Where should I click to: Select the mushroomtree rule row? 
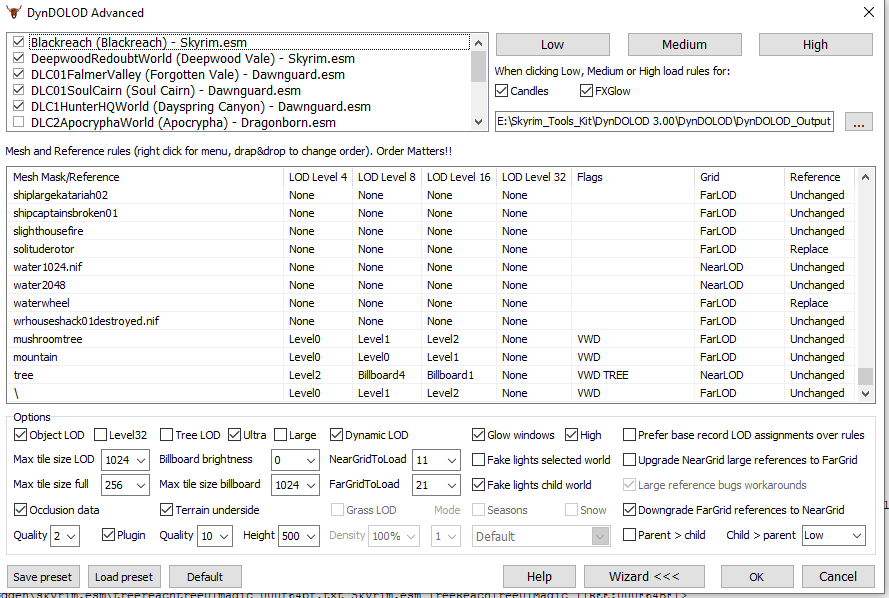click(x=431, y=339)
